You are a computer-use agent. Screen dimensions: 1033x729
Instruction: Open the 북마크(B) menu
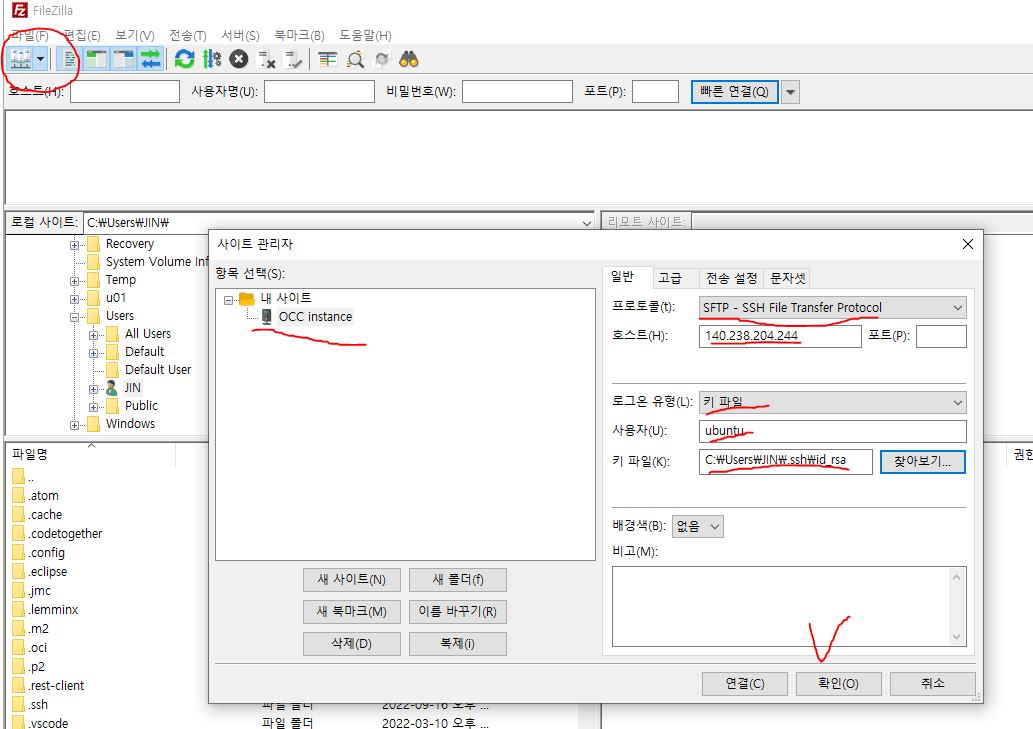[299, 36]
